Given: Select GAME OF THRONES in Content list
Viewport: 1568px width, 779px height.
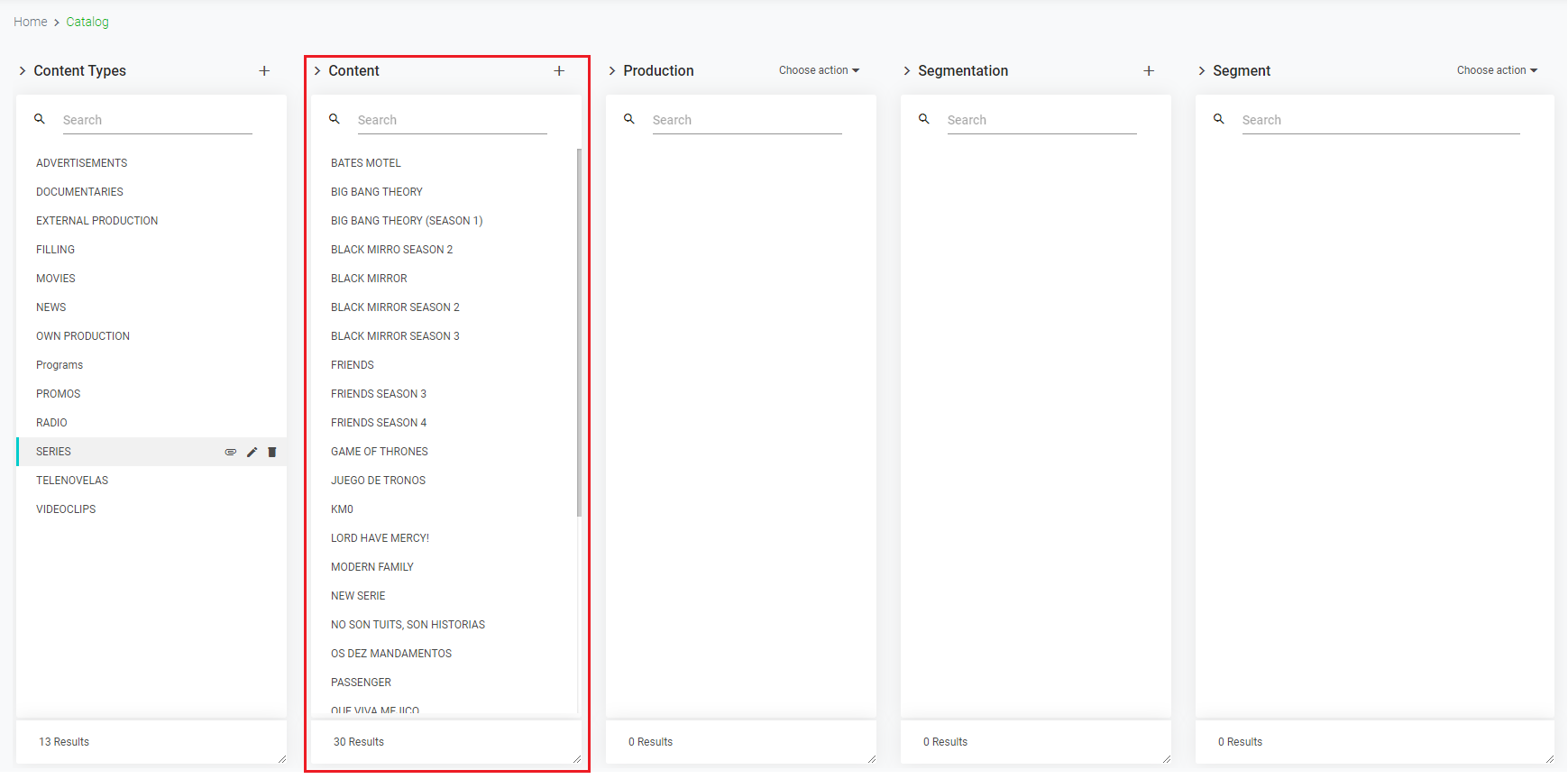Looking at the screenshot, I should (x=380, y=452).
